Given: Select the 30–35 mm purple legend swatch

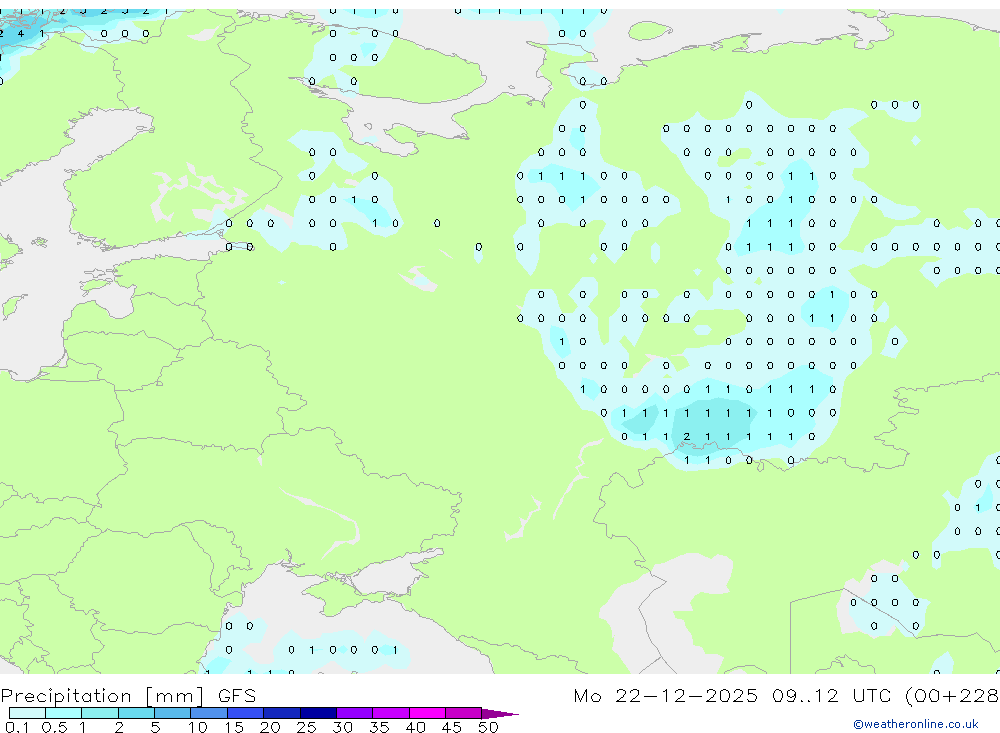Looking at the screenshot, I should [355, 713].
